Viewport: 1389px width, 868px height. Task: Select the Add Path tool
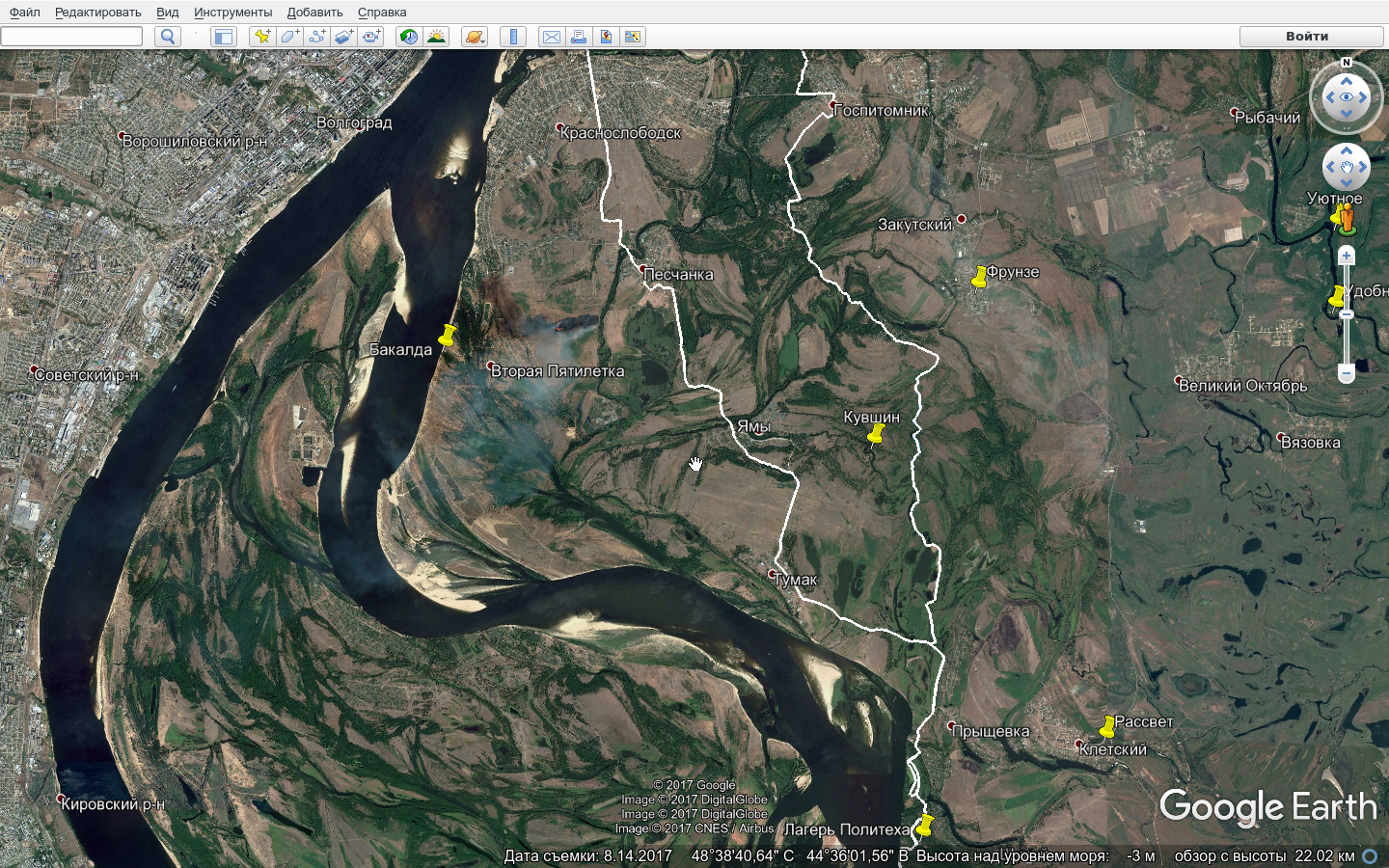point(316,37)
